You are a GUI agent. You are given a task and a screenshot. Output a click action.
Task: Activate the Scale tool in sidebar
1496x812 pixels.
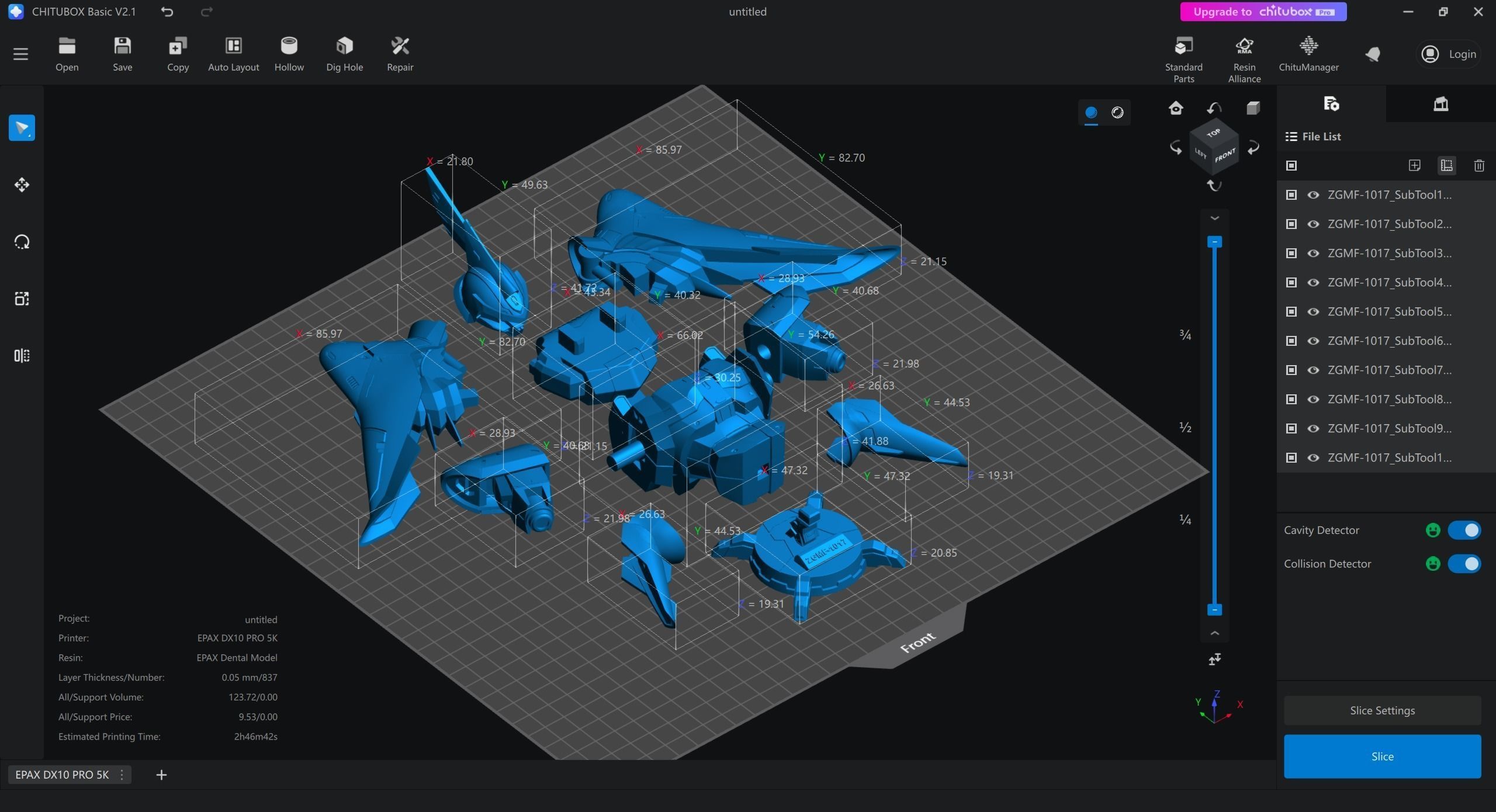22,299
